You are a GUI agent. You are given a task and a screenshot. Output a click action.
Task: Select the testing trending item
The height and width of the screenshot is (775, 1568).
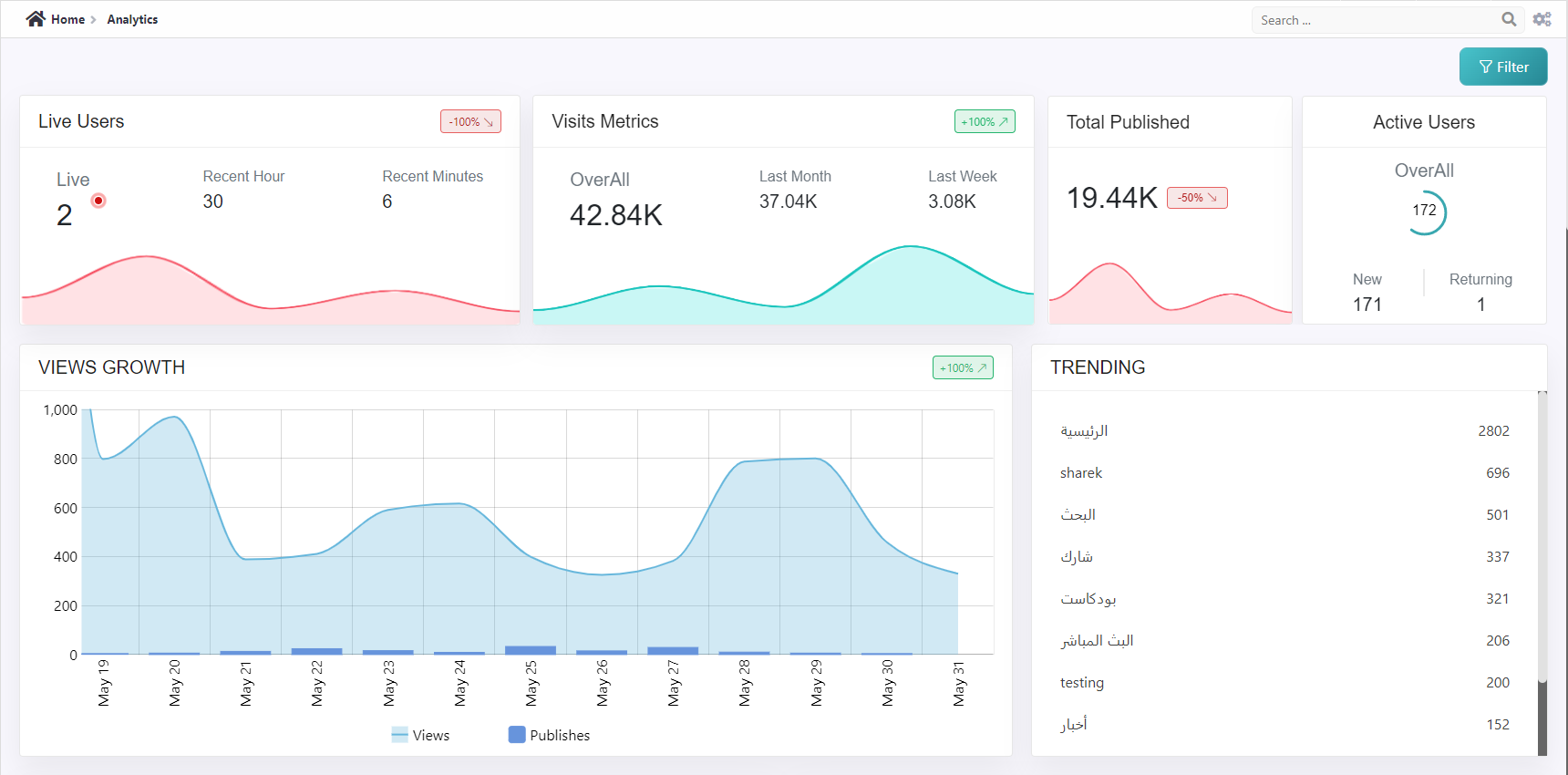1082,682
